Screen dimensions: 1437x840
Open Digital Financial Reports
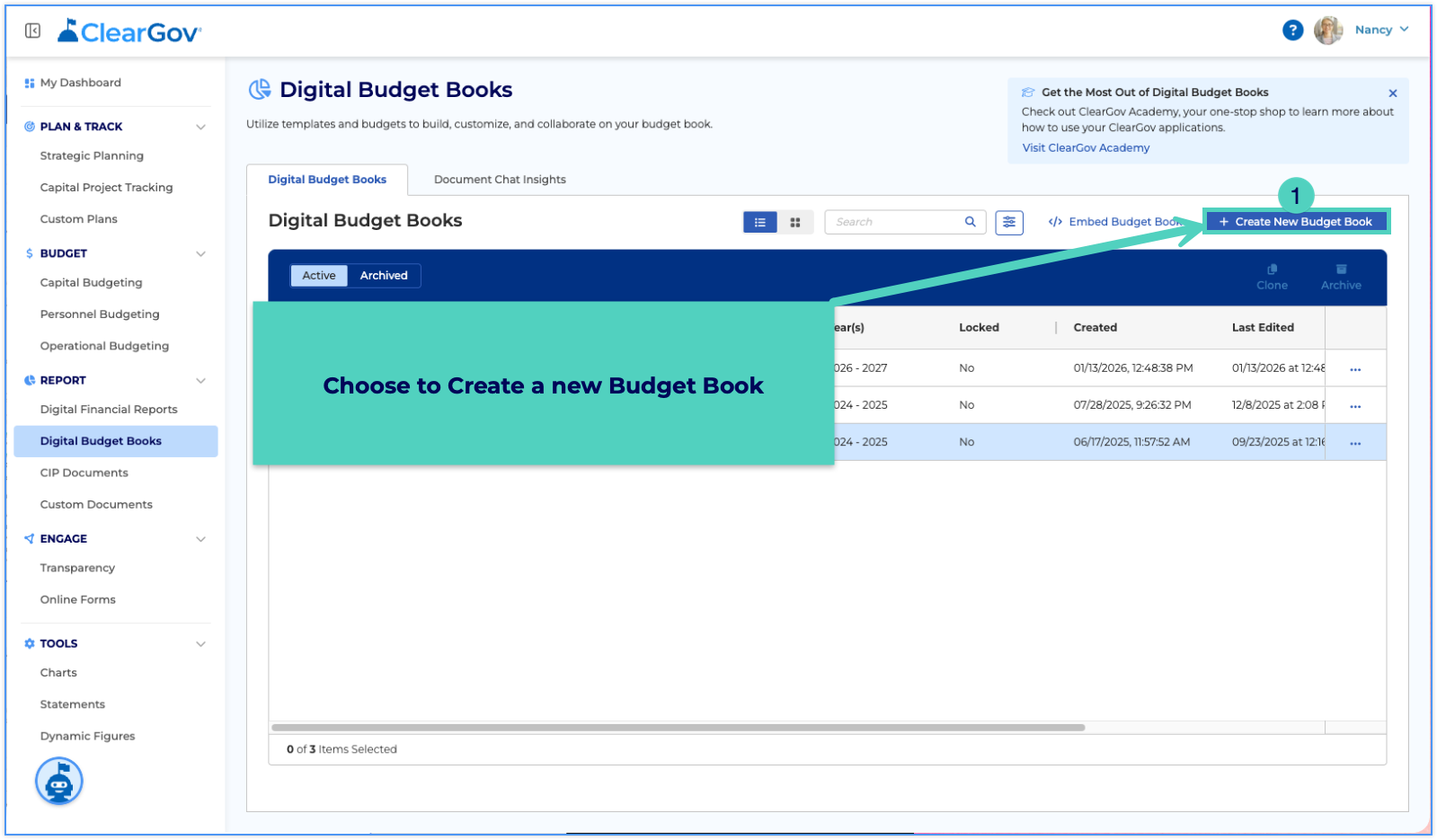[109, 410]
